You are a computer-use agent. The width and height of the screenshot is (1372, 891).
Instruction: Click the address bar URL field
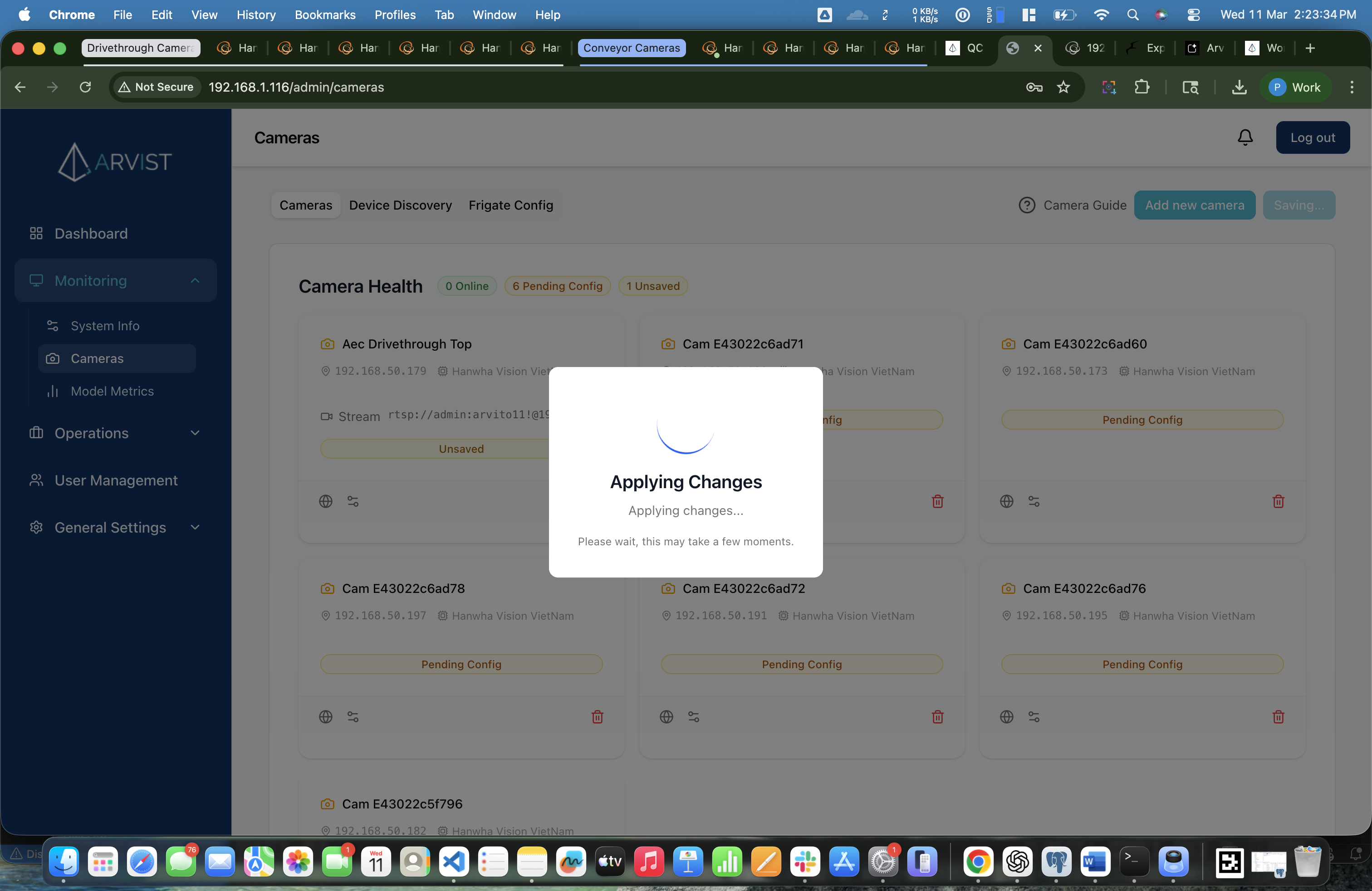tap(296, 87)
